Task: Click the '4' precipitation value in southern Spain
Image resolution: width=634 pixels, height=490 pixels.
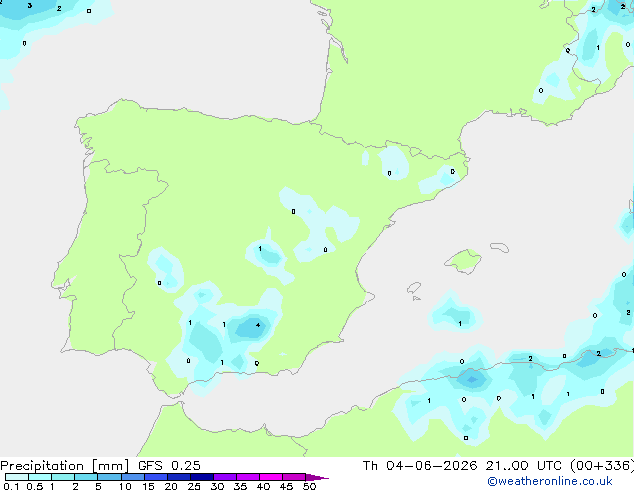Action: click(258, 325)
